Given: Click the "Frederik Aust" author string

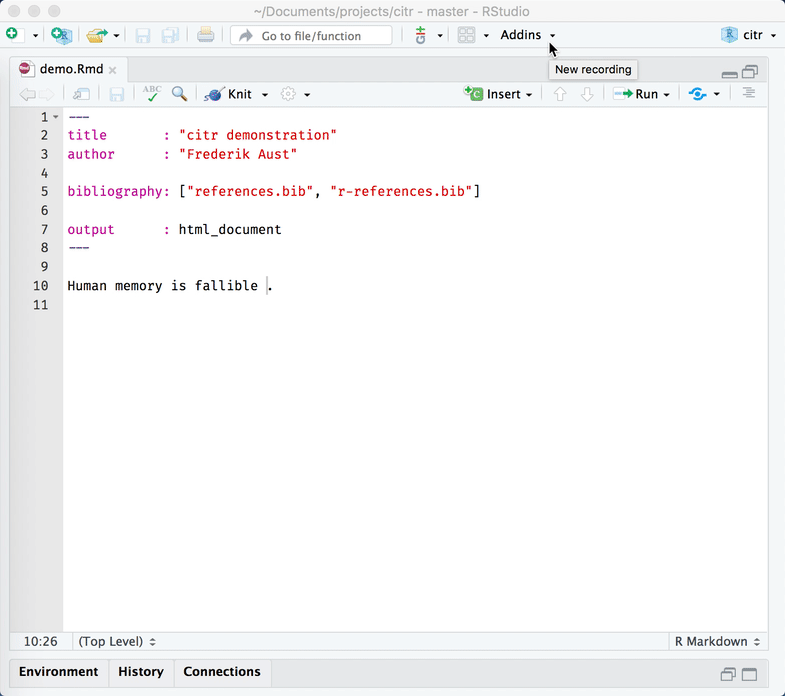Looking at the screenshot, I should pos(238,154).
